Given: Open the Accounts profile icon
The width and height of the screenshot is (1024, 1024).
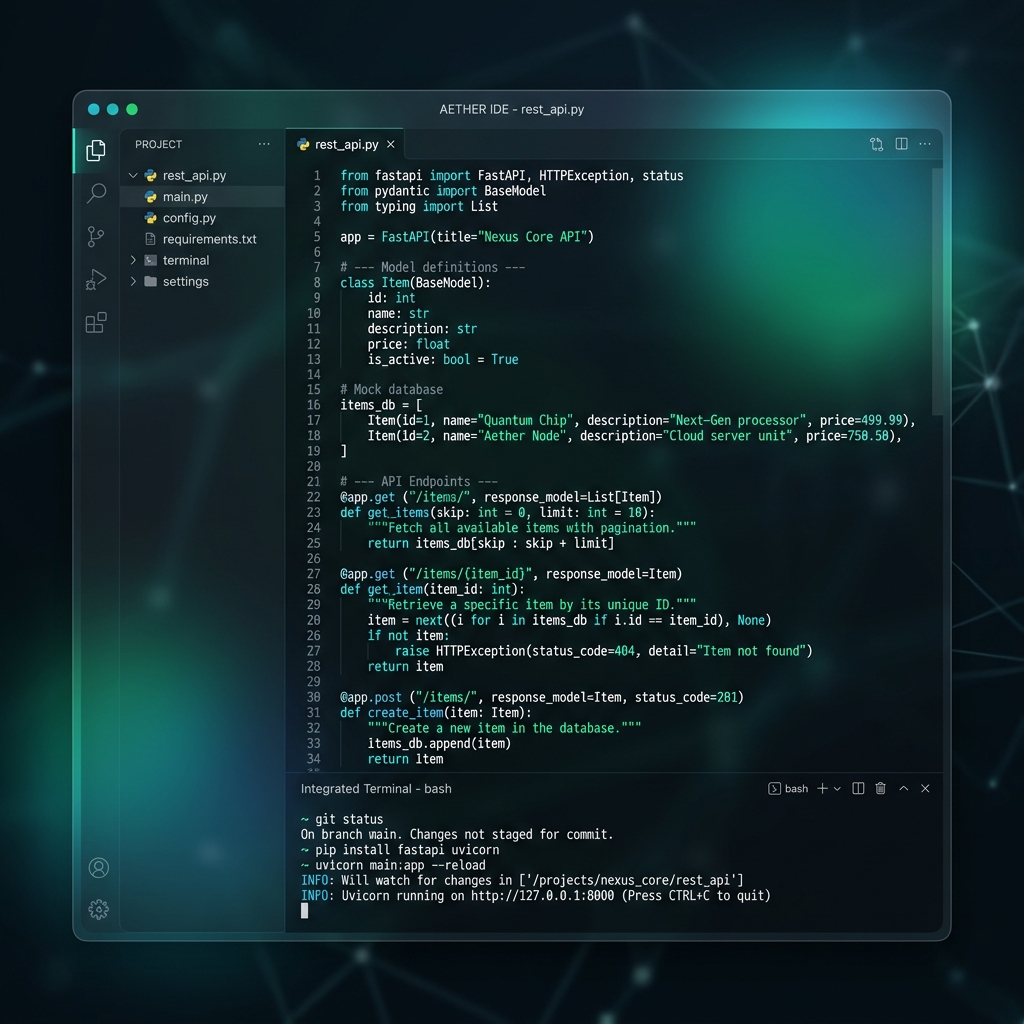Looking at the screenshot, I should pos(99,867).
